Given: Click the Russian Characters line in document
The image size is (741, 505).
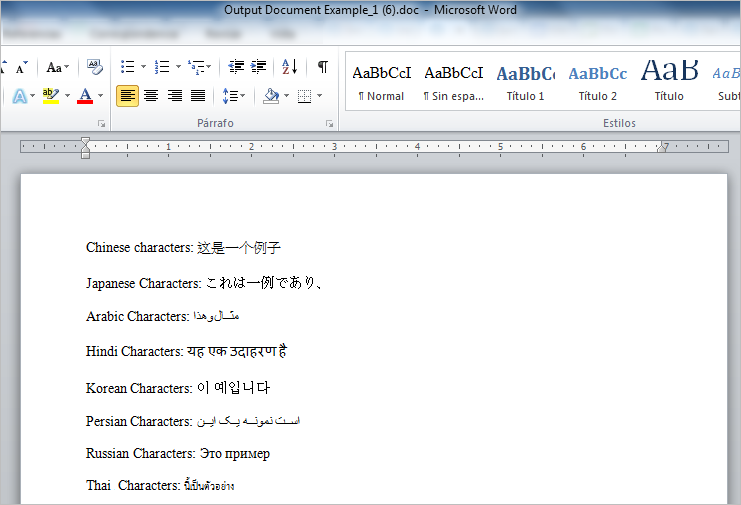Looking at the screenshot, I should (x=178, y=454).
